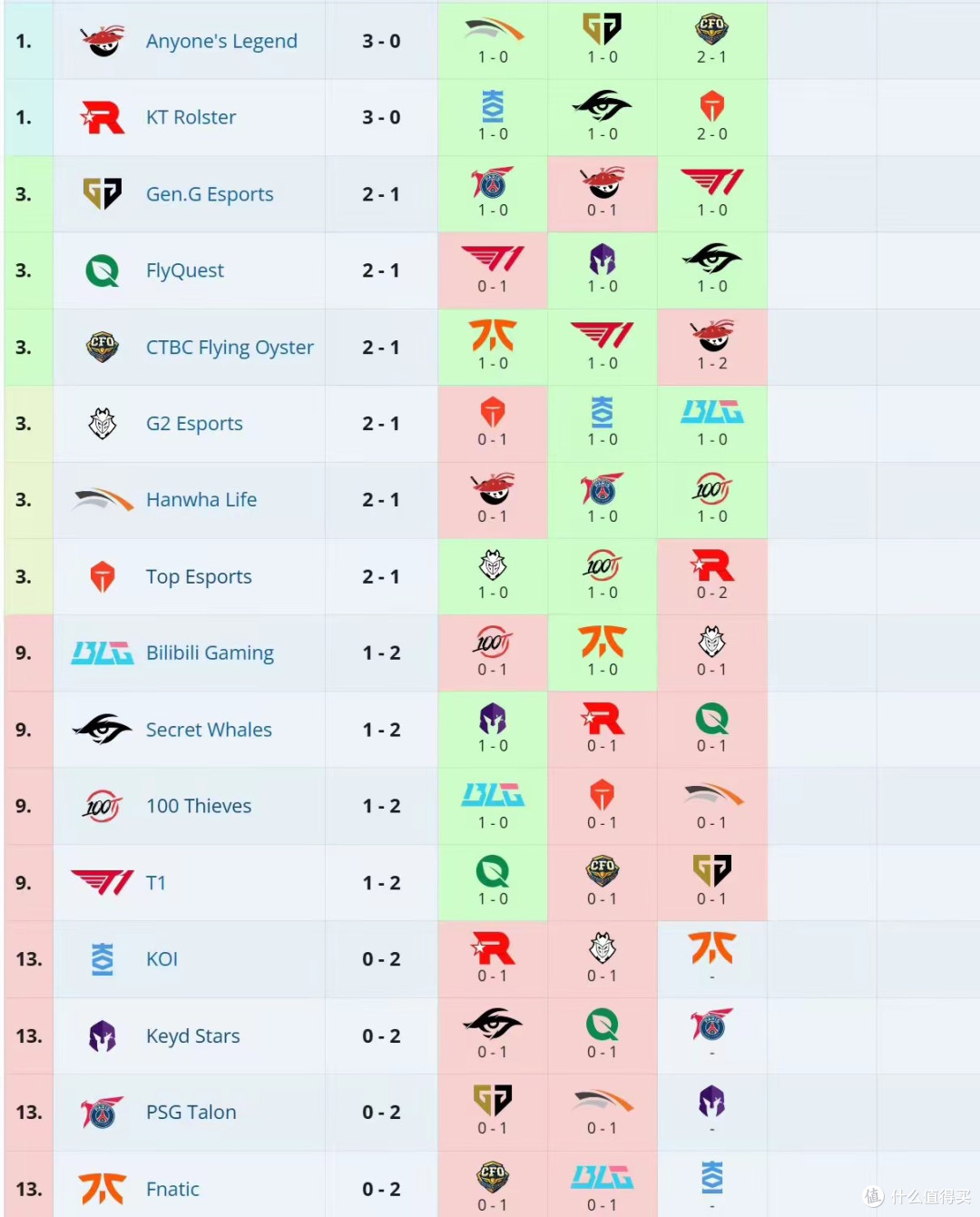The image size is (980, 1217).
Task: Click the Gen.G Esports logo in team column
Action: coord(103,193)
